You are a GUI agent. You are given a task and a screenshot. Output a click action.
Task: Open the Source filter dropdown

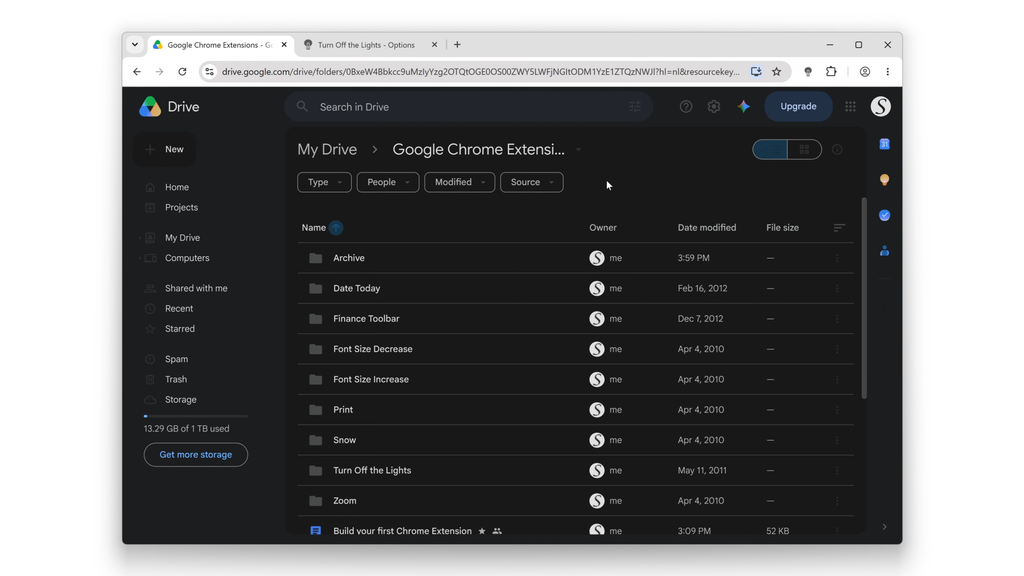[x=532, y=182]
